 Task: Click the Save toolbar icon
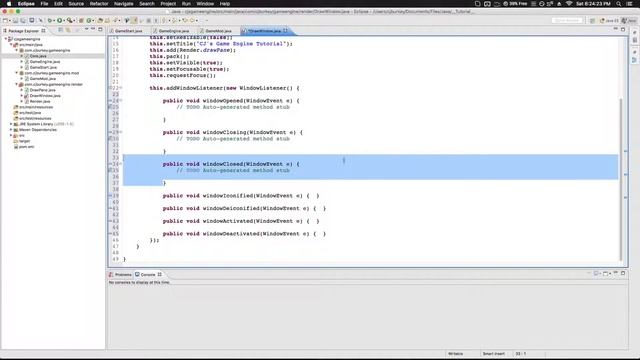[x=16, y=20]
